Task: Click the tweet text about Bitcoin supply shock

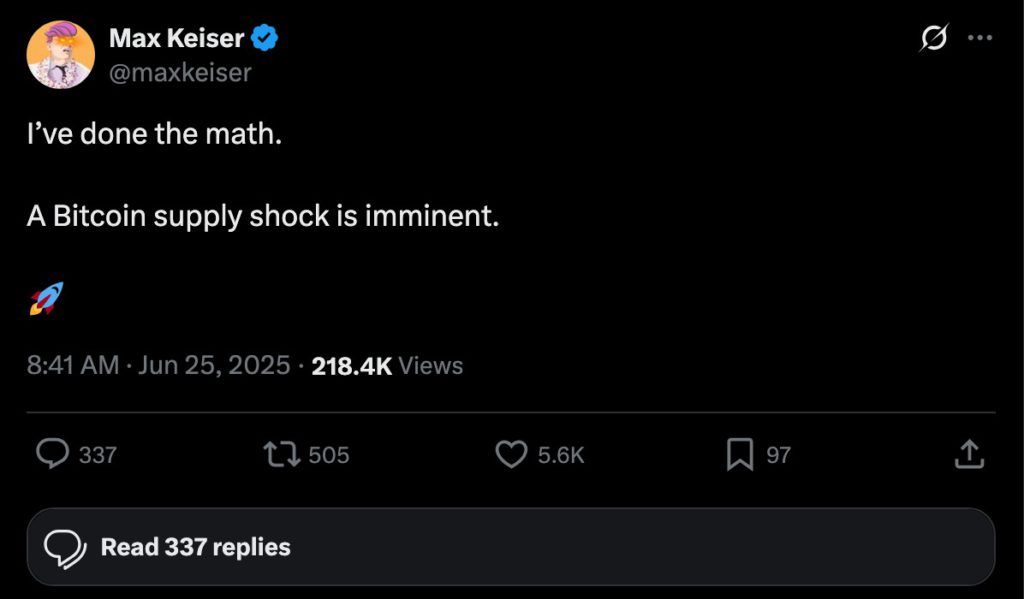Action: coord(262,216)
